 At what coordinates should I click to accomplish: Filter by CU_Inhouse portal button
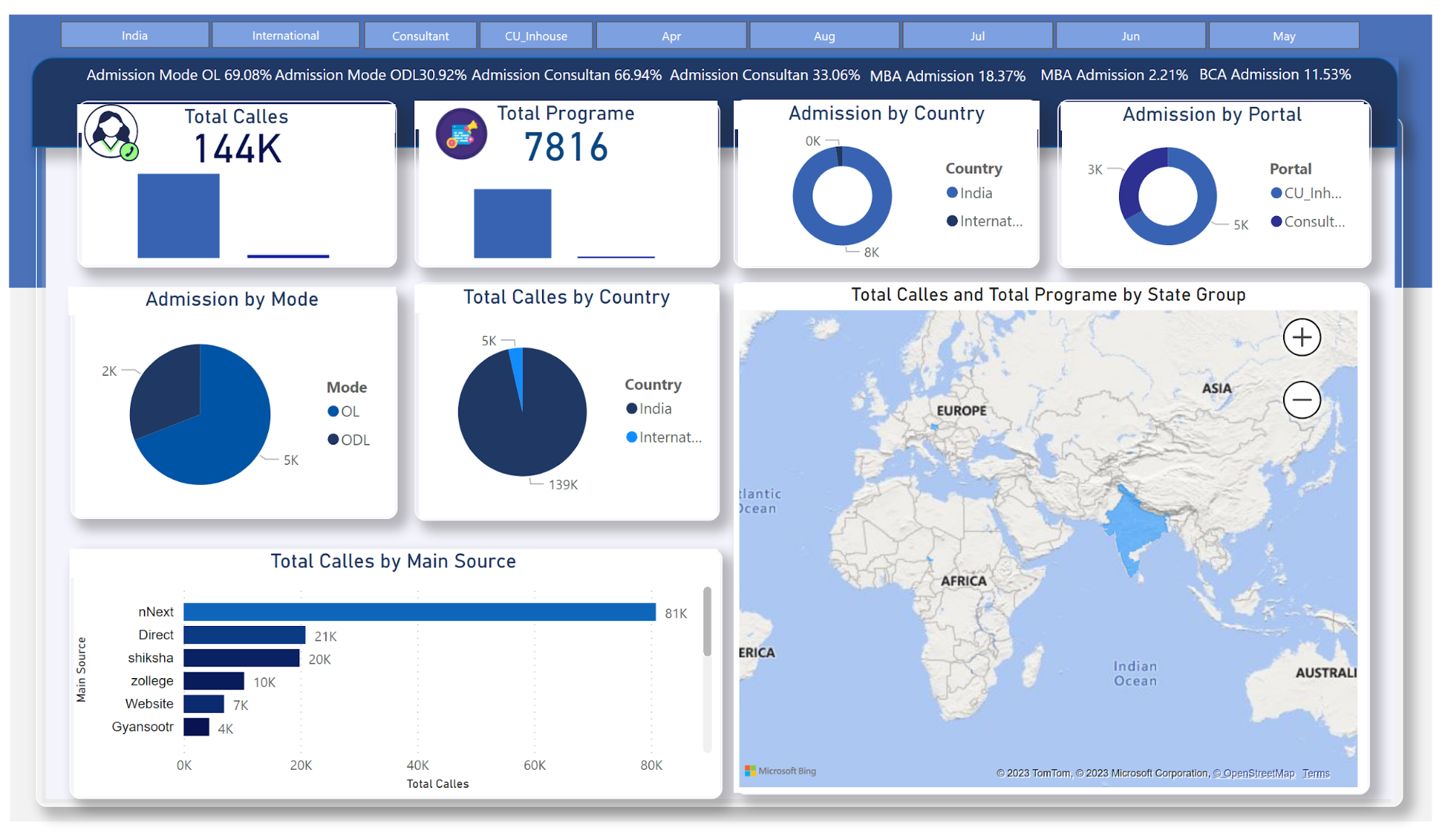536,35
